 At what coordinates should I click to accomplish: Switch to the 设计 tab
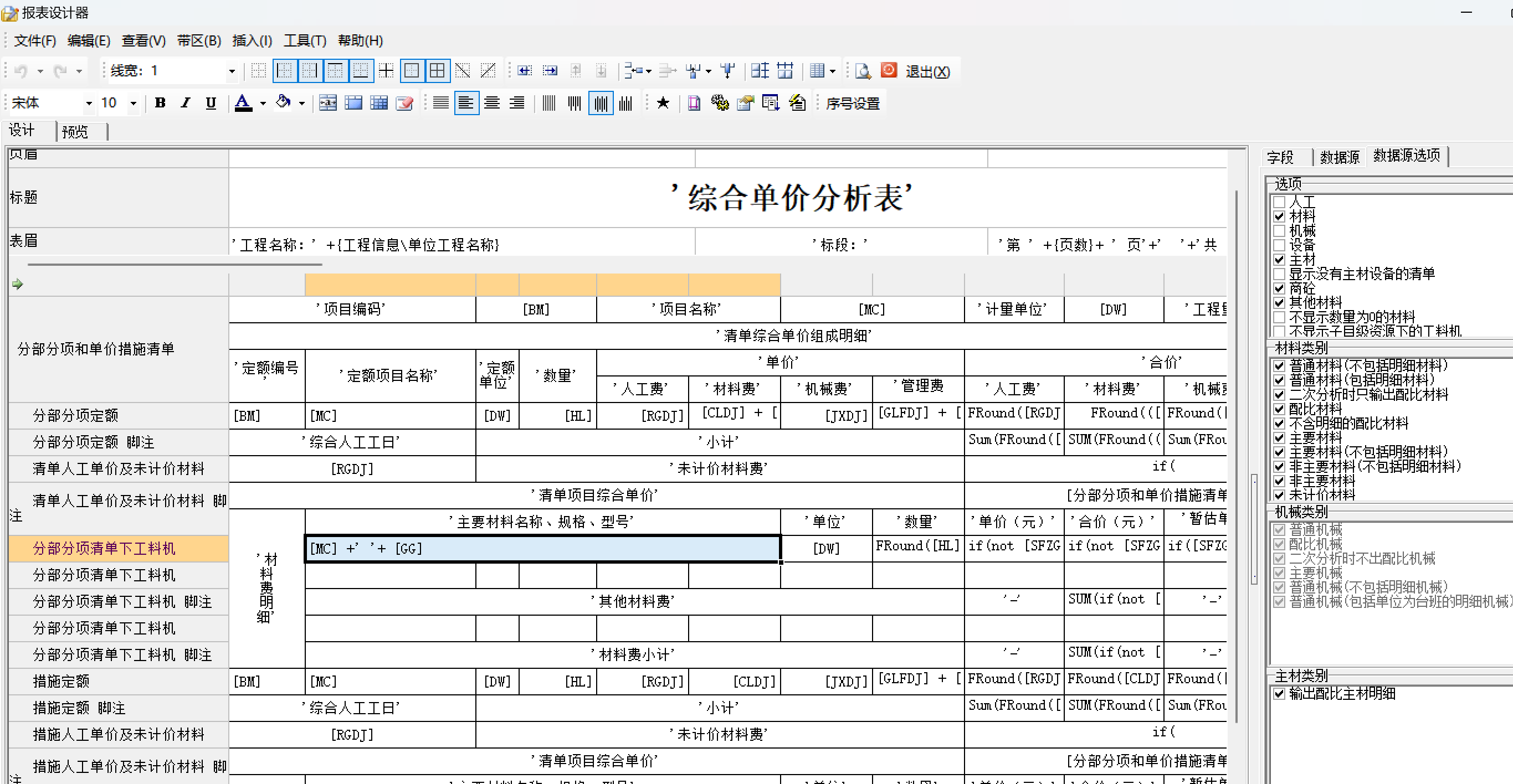click(x=22, y=130)
